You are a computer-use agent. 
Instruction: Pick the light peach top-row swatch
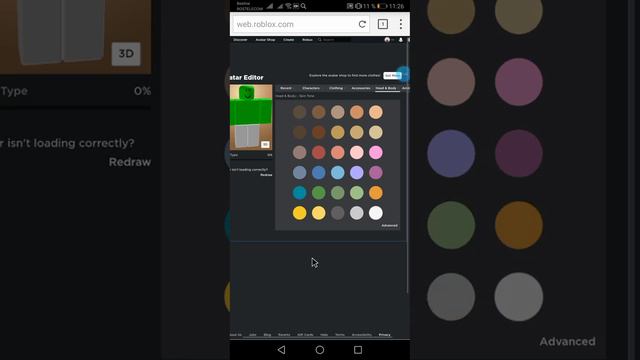pyautogui.click(x=376, y=112)
